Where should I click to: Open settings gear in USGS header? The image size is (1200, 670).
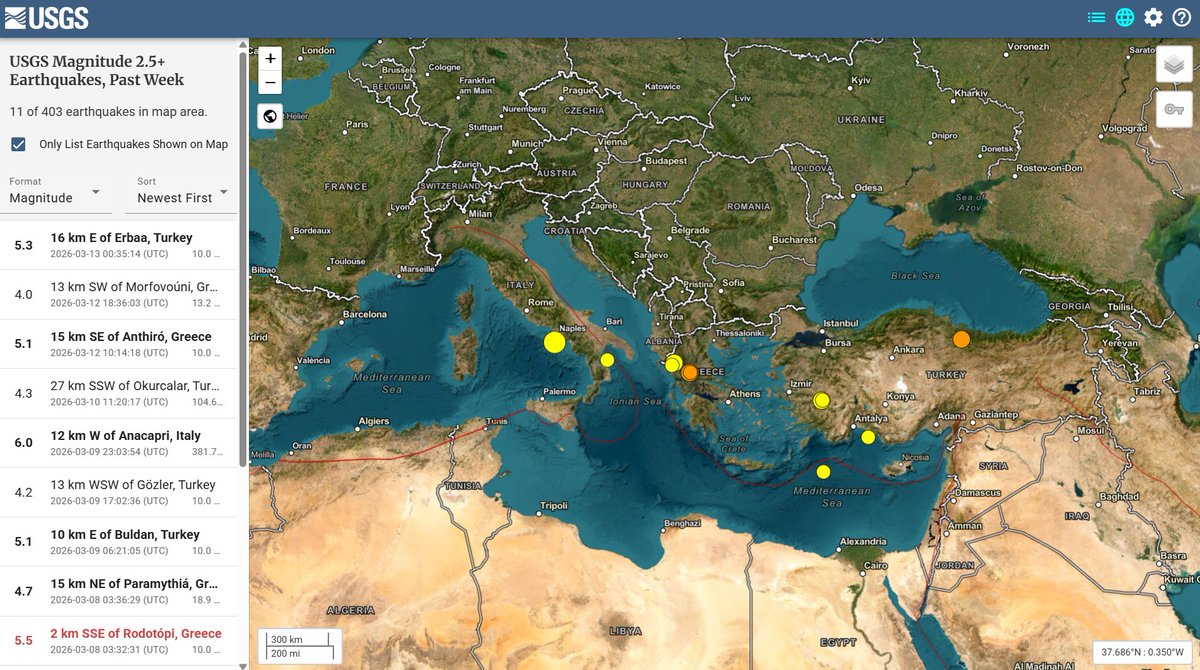1153,17
